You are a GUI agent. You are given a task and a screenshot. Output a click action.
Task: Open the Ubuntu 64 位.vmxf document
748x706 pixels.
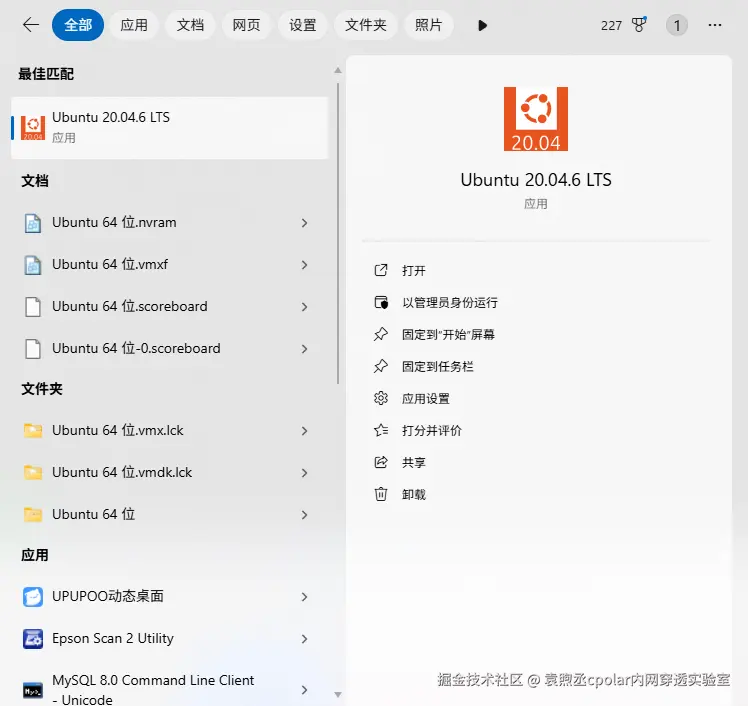169,265
